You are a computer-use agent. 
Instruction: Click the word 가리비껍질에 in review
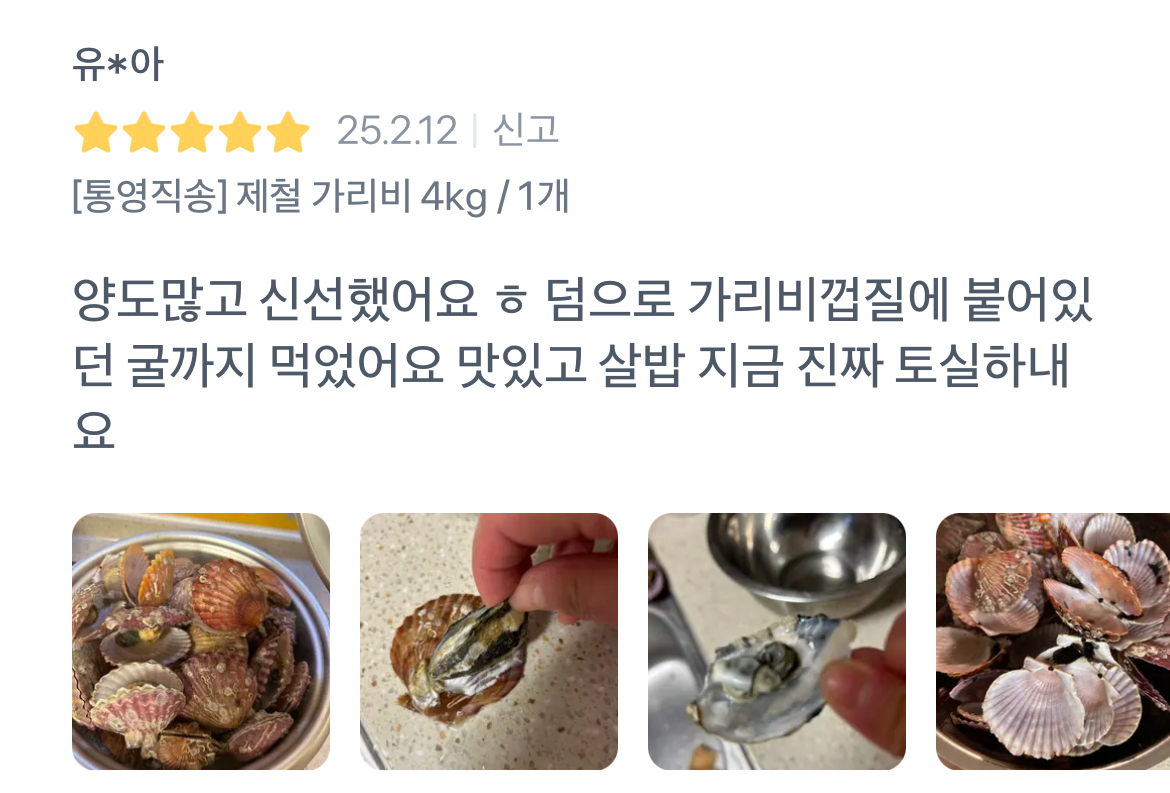point(818,300)
